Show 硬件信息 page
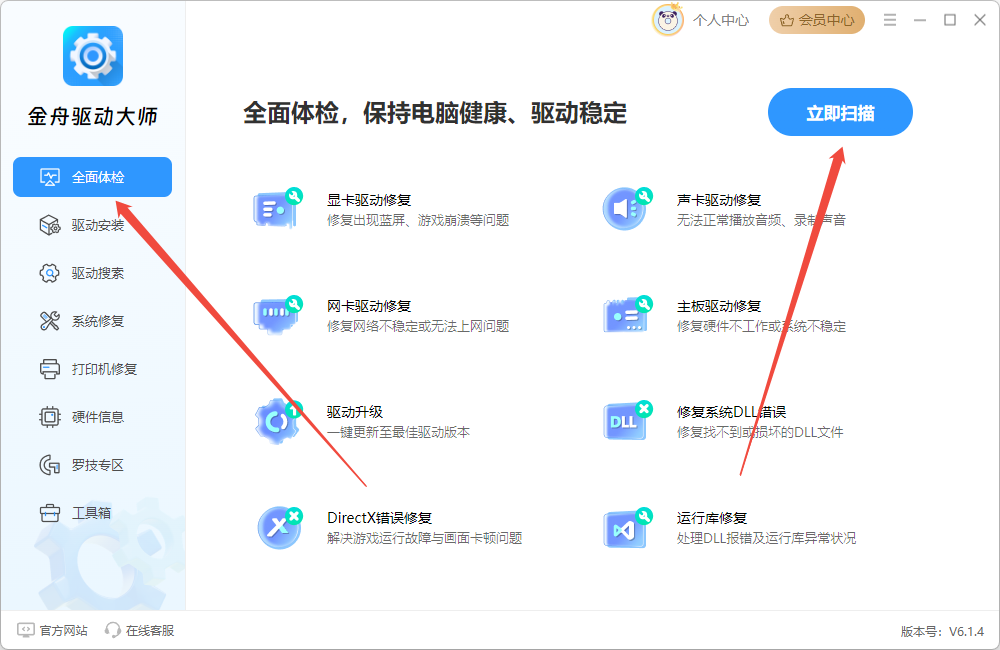1000x650 pixels. [x=92, y=417]
